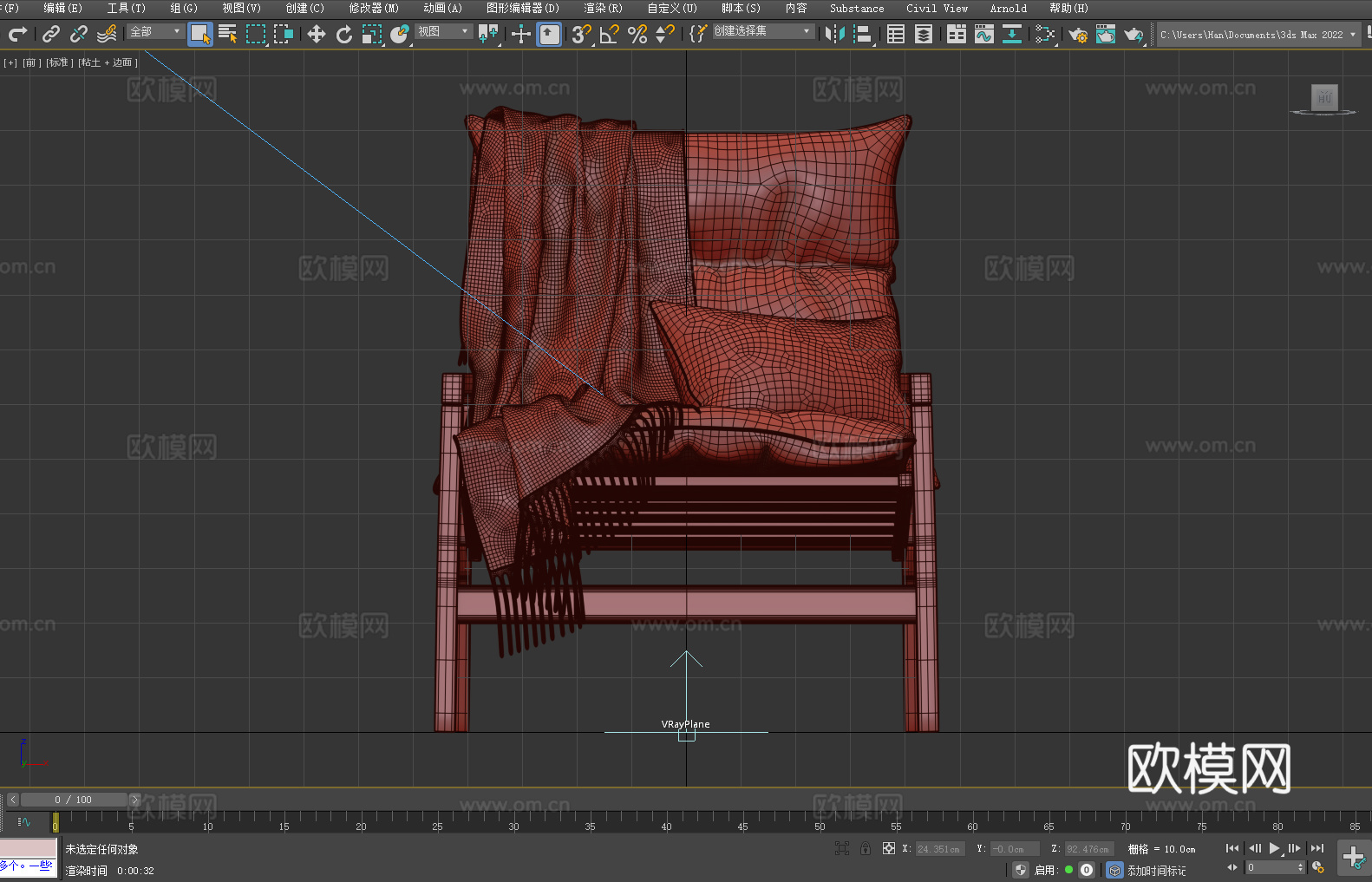Viewport: 1372px width, 882px height.
Task: Open Edit Named Selection Sets icon
Action: point(698,34)
